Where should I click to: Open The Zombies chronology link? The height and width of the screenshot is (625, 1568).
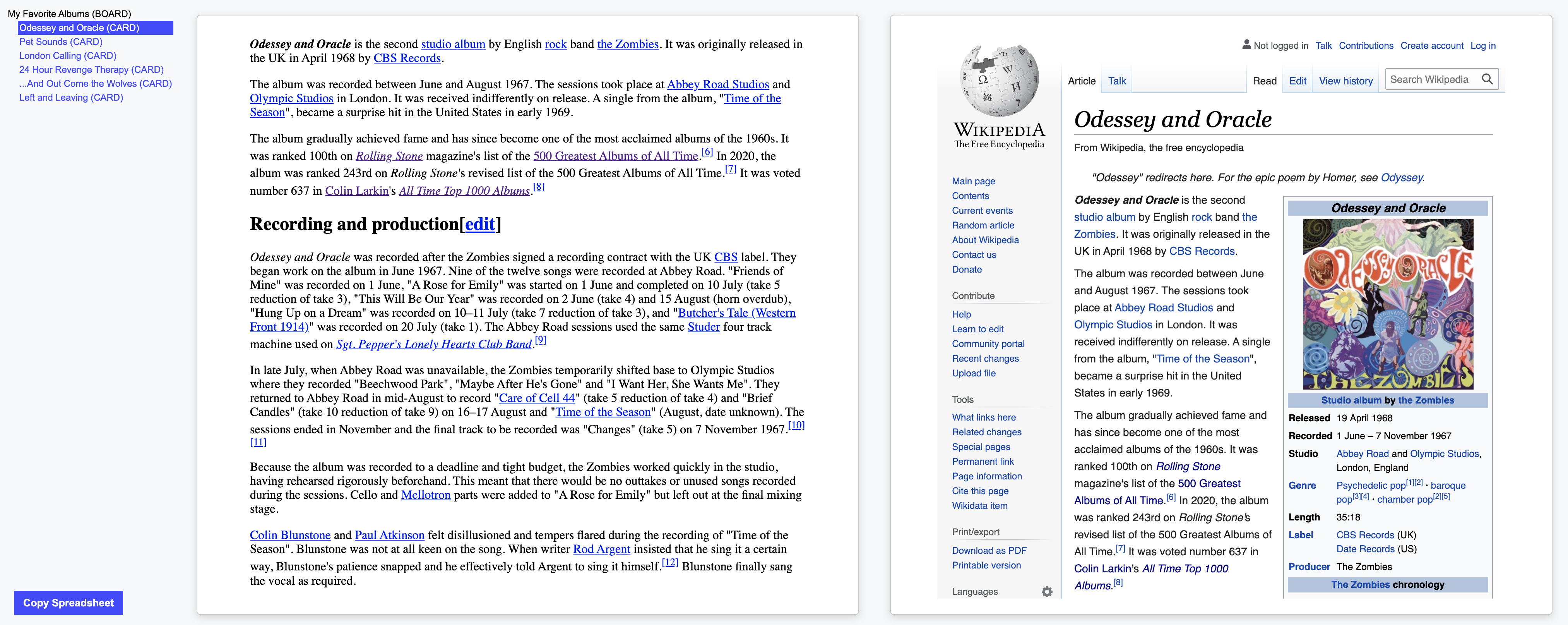coord(1360,584)
